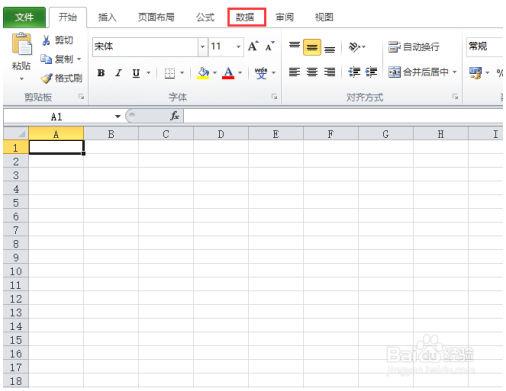Click the Paste clipboard icon

[x=22, y=44]
